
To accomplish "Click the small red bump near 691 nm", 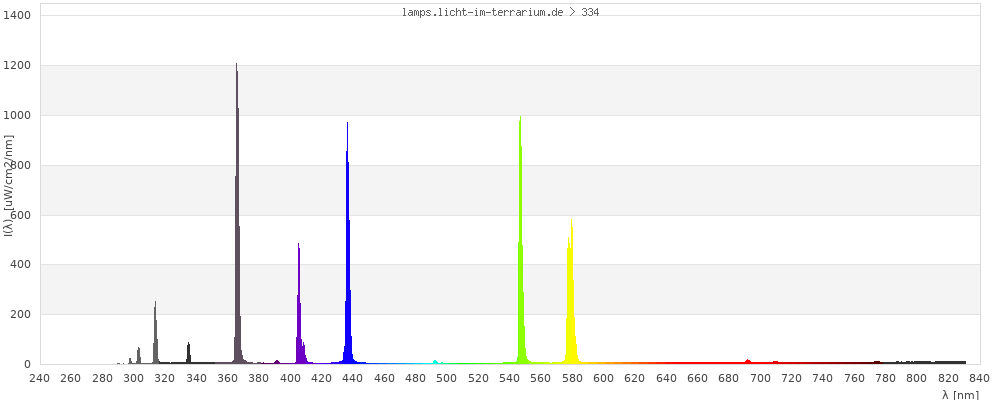I will (748, 361).
